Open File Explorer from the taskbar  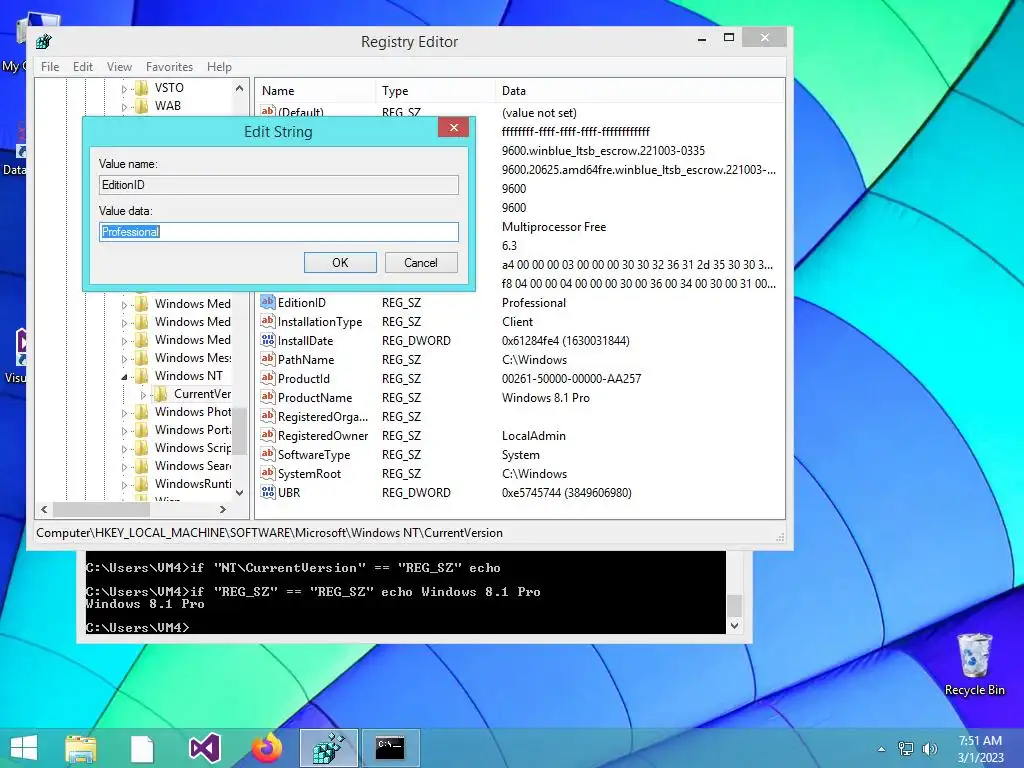click(80, 748)
